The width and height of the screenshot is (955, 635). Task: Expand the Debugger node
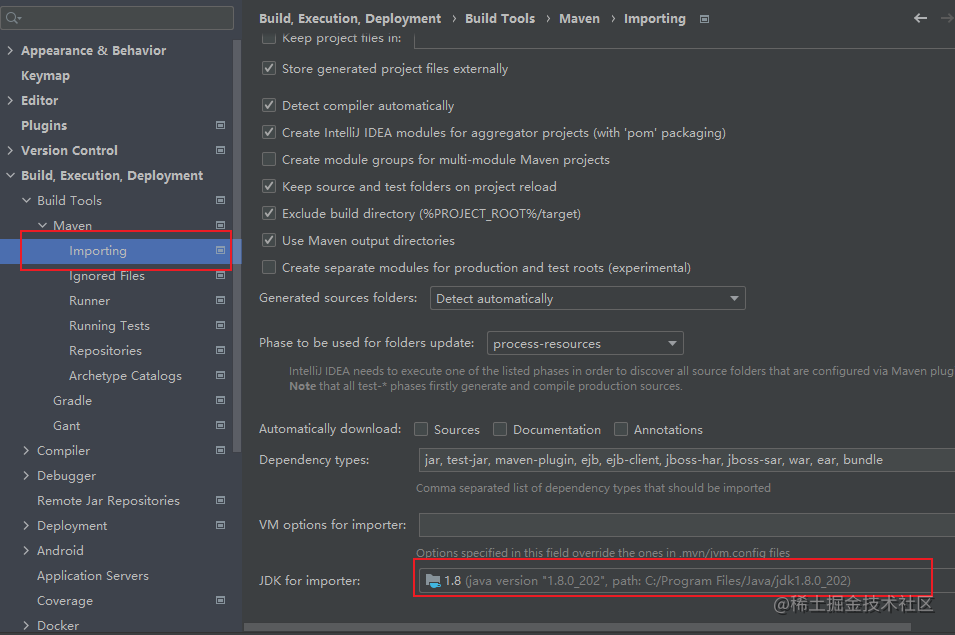[x=26, y=475]
